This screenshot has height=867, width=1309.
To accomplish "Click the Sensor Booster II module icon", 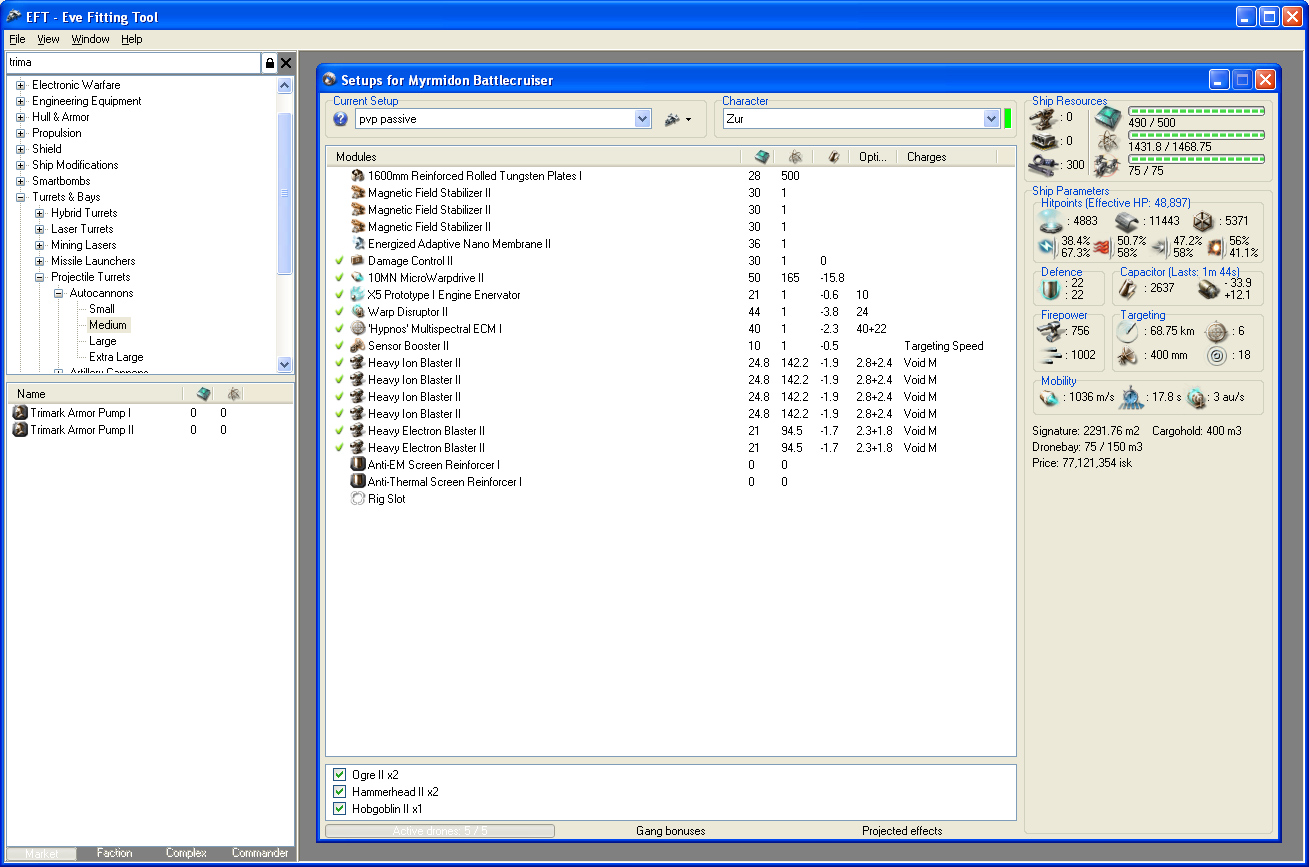I will coord(358,346).
